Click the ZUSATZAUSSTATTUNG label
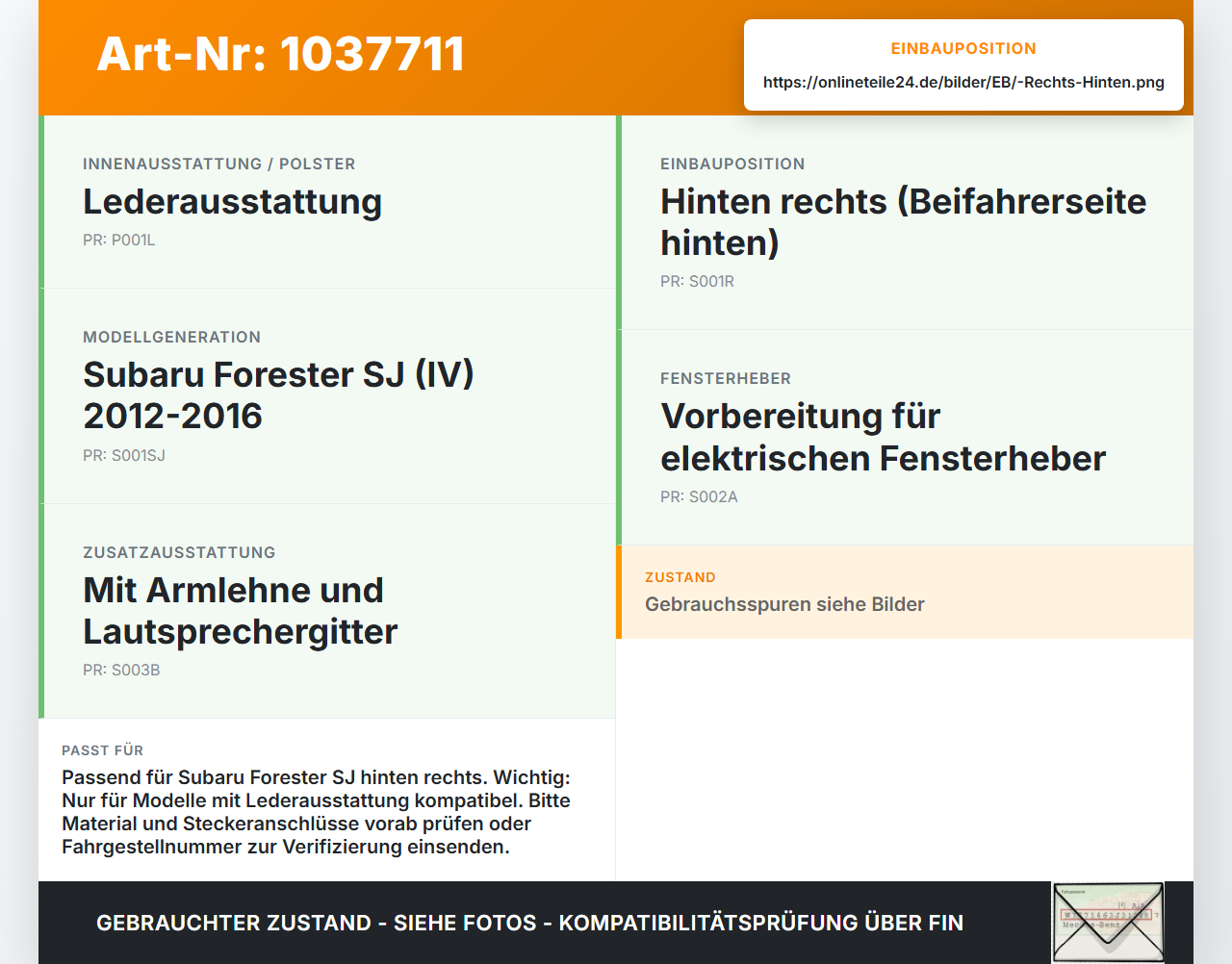The image size is (1232, 964). 179,552
